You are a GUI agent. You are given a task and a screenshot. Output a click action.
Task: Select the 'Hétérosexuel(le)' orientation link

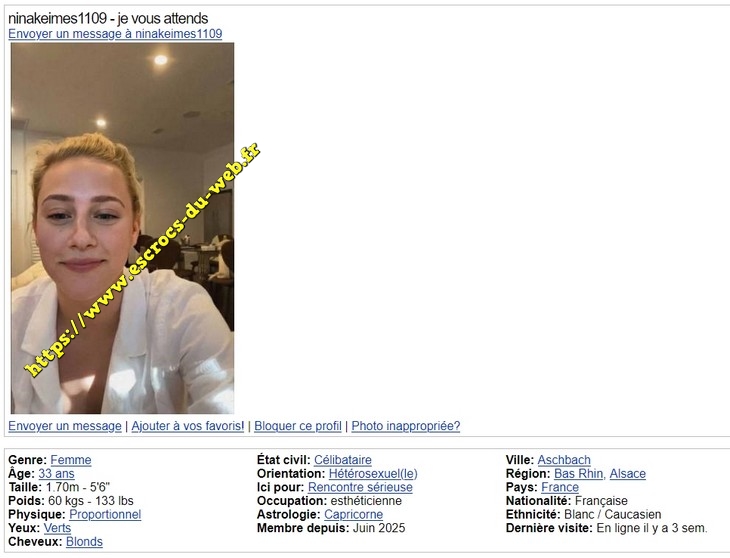click(x=373, y=474)
